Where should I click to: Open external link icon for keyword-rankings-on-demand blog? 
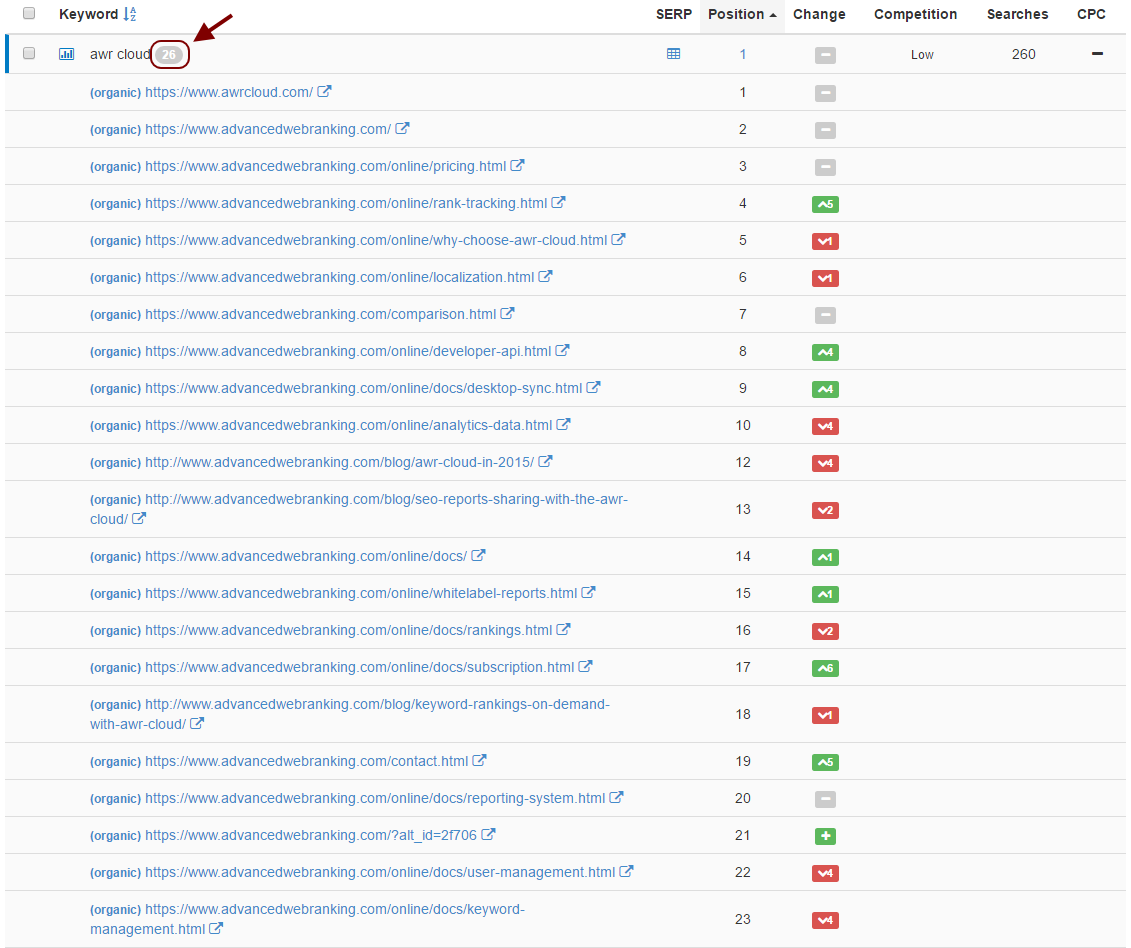(197, 723)
